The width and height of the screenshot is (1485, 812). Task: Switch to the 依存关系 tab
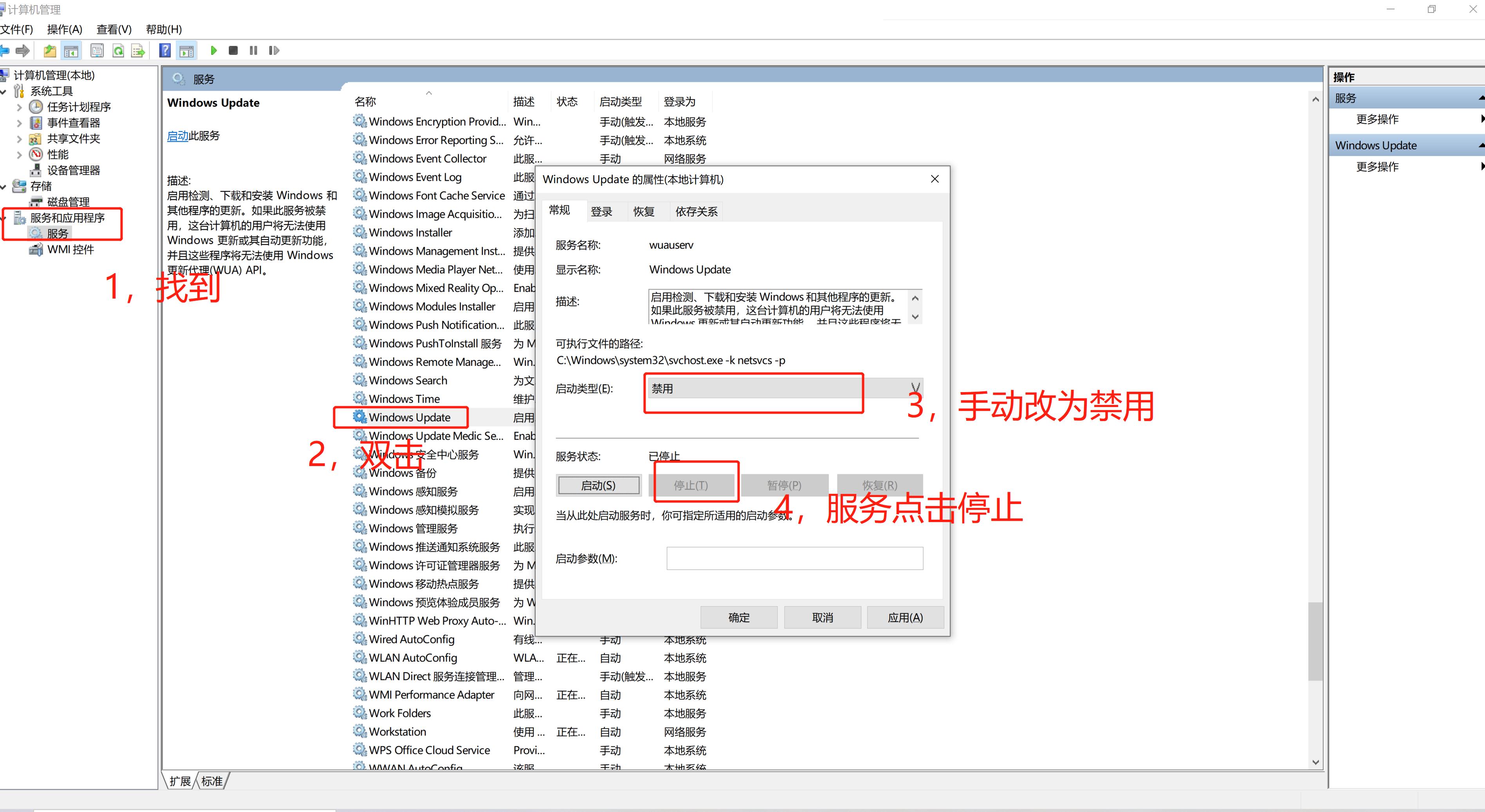(x=696, y=211)
